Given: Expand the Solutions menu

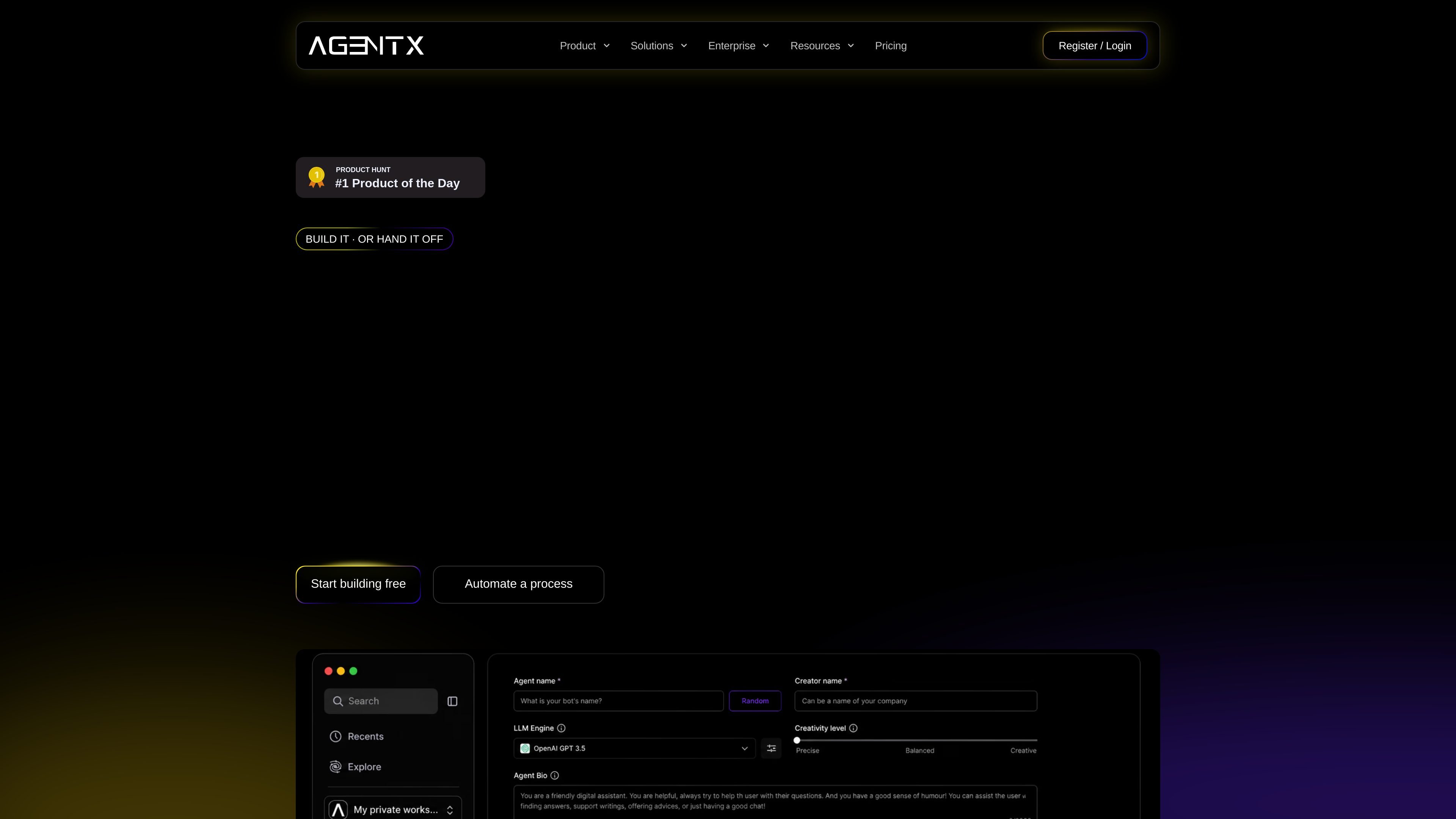Looking at the screenshot, I should point(659,46).
